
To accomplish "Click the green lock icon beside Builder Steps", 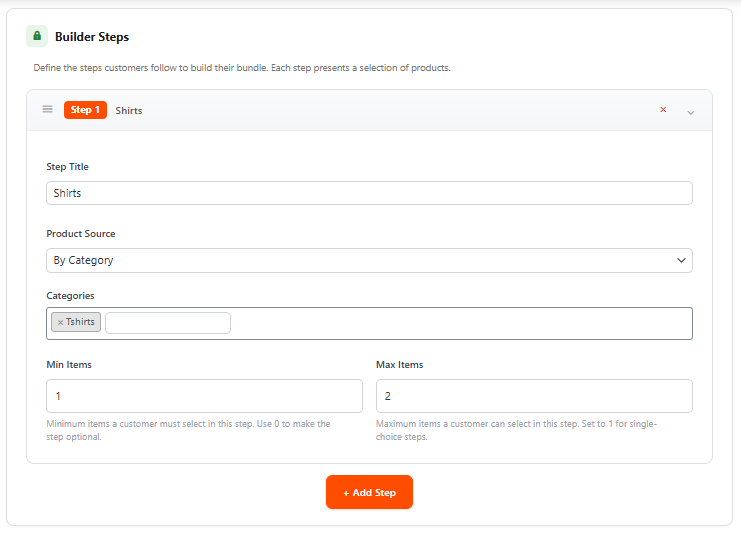I will (x=37, y=36).
